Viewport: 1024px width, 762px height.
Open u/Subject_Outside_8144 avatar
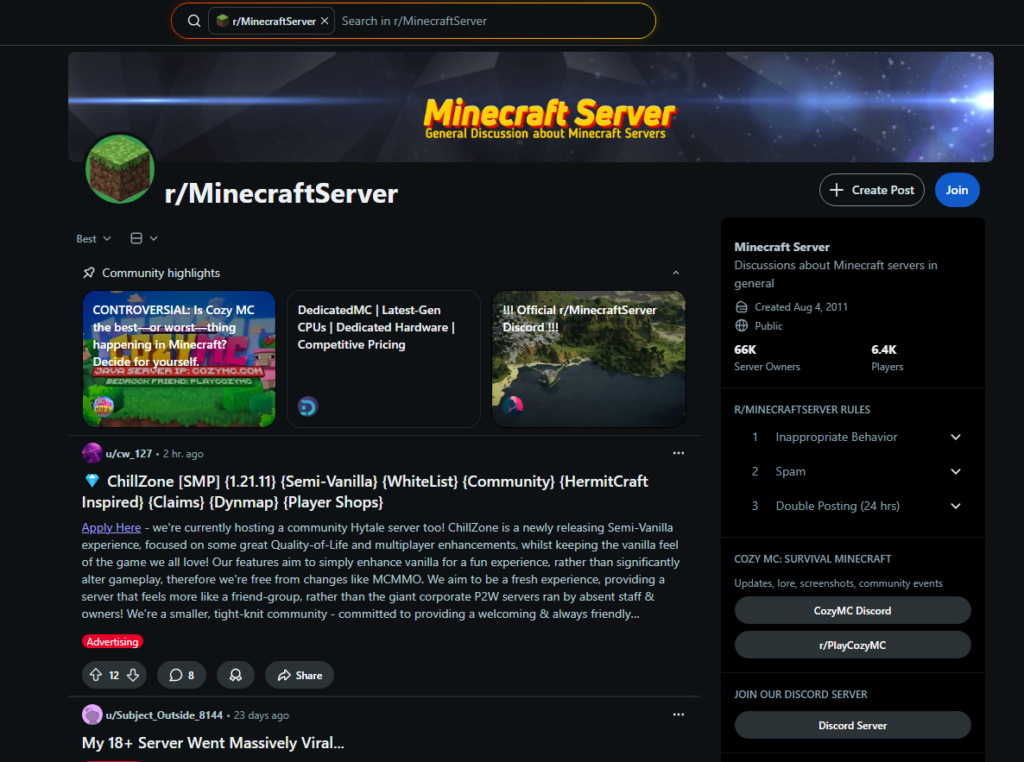(x=92, y=714)
